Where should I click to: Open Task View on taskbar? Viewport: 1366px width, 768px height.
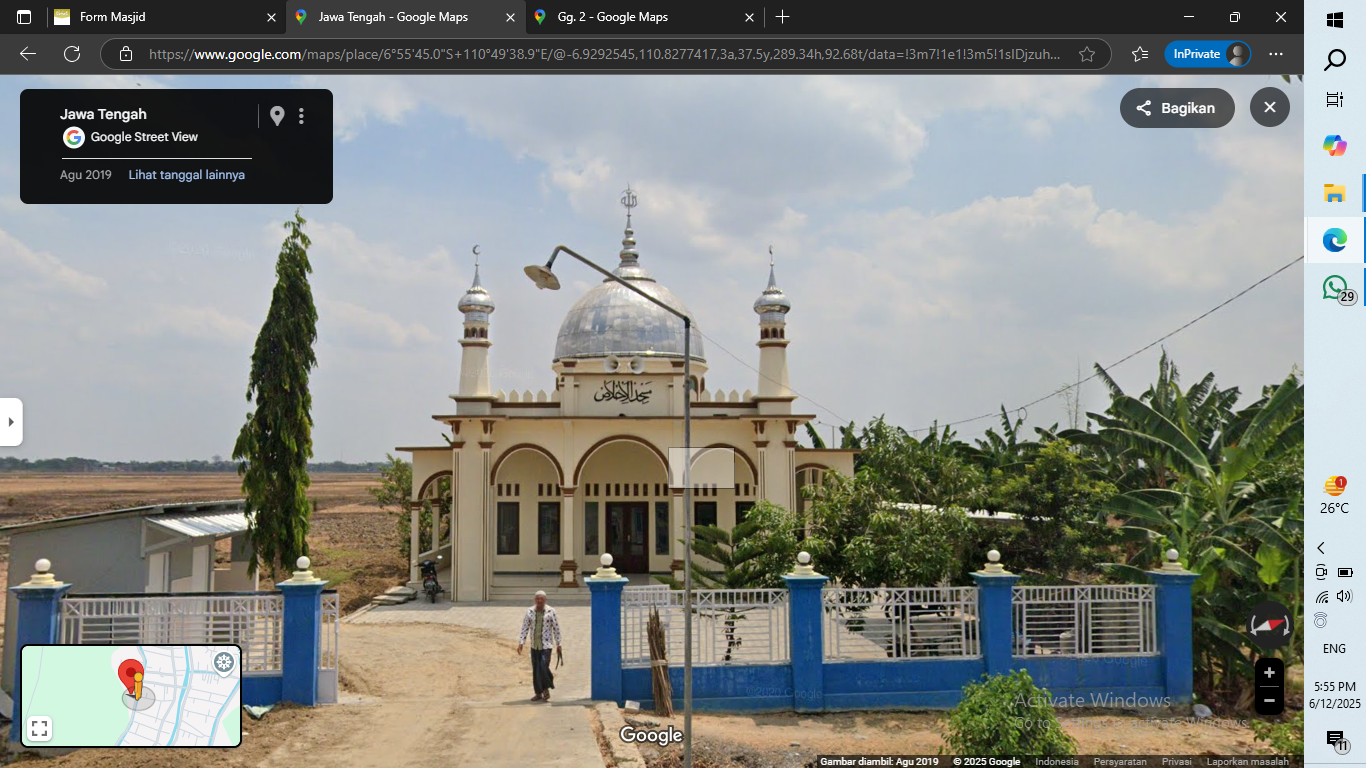point(1335,100)
